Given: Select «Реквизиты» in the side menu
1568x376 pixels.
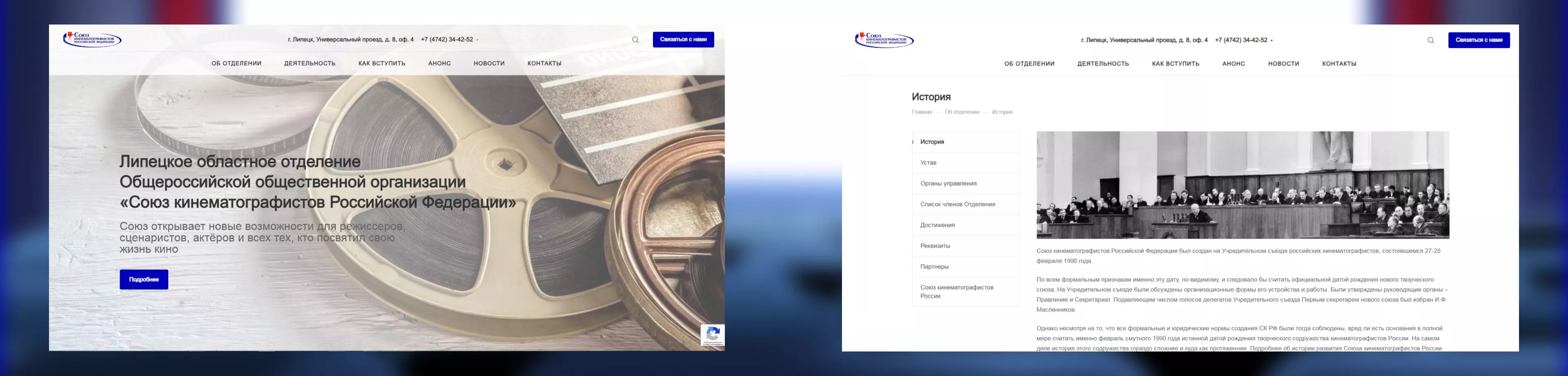Looking at the screenshot, I should point(965,246).
